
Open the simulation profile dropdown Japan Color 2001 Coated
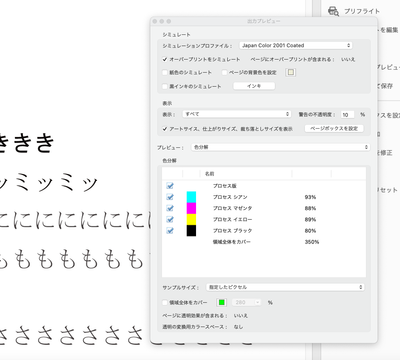pos(296,45)
